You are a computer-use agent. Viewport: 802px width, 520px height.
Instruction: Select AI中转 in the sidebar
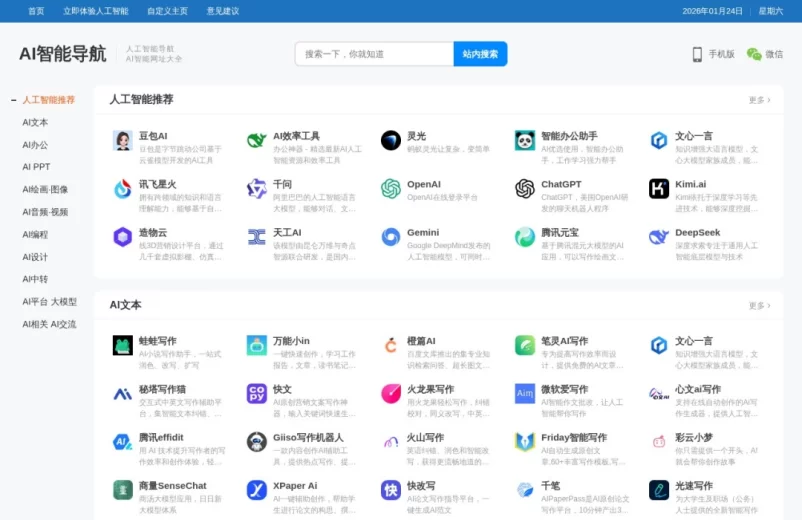click(x=35, y=279)
